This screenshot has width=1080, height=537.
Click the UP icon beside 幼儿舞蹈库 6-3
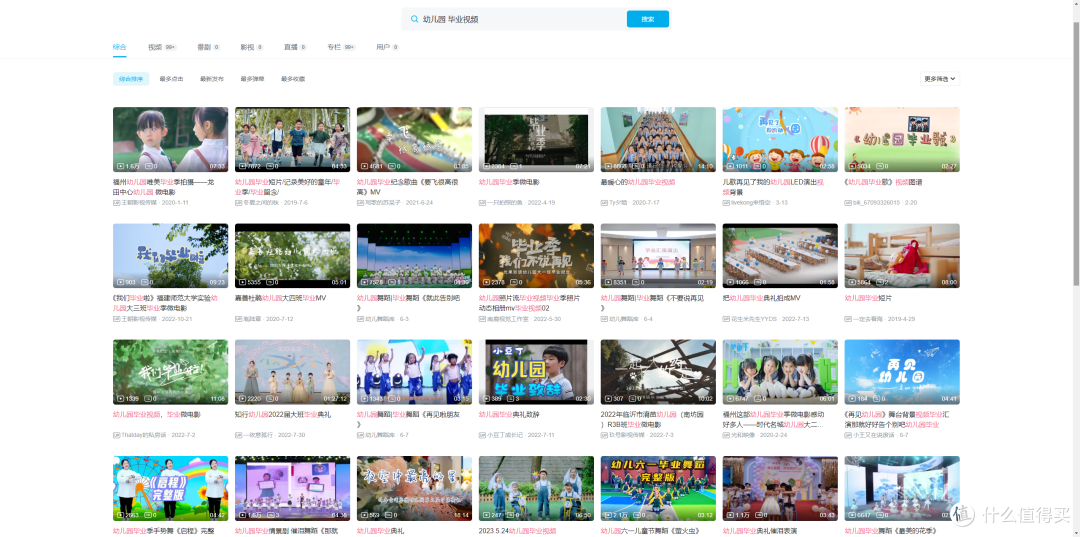pos(360,319)
